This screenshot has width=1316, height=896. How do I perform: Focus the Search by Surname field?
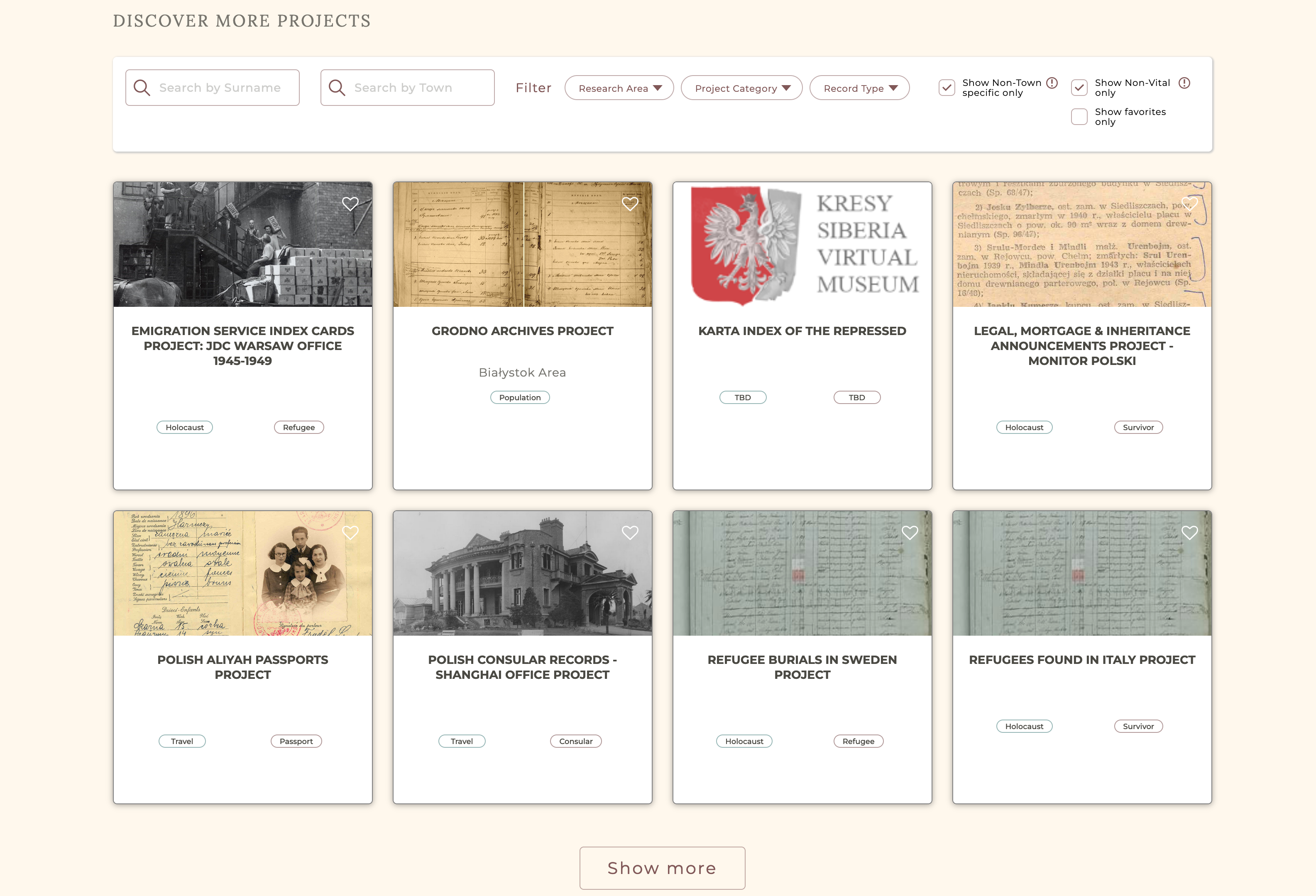pyautogui.click(x=213, y=88)
